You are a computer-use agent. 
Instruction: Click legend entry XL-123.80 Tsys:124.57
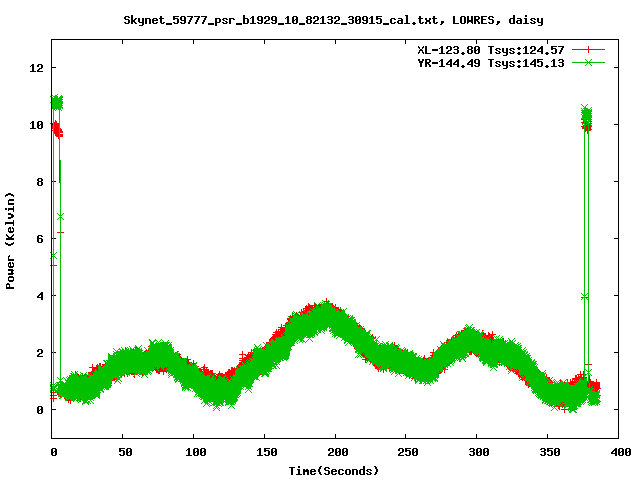pos(491,50)
